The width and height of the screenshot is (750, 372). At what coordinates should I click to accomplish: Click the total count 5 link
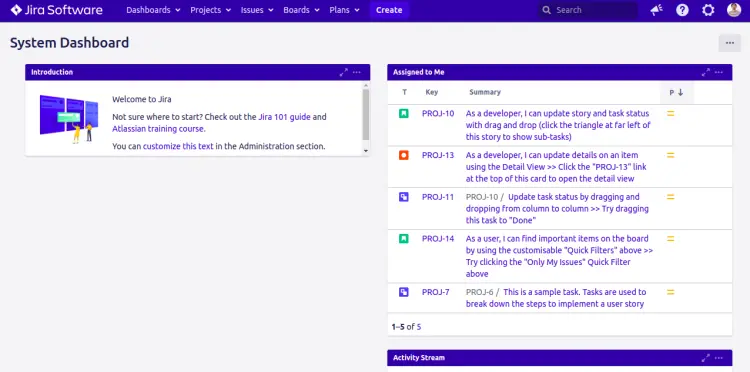419,327
